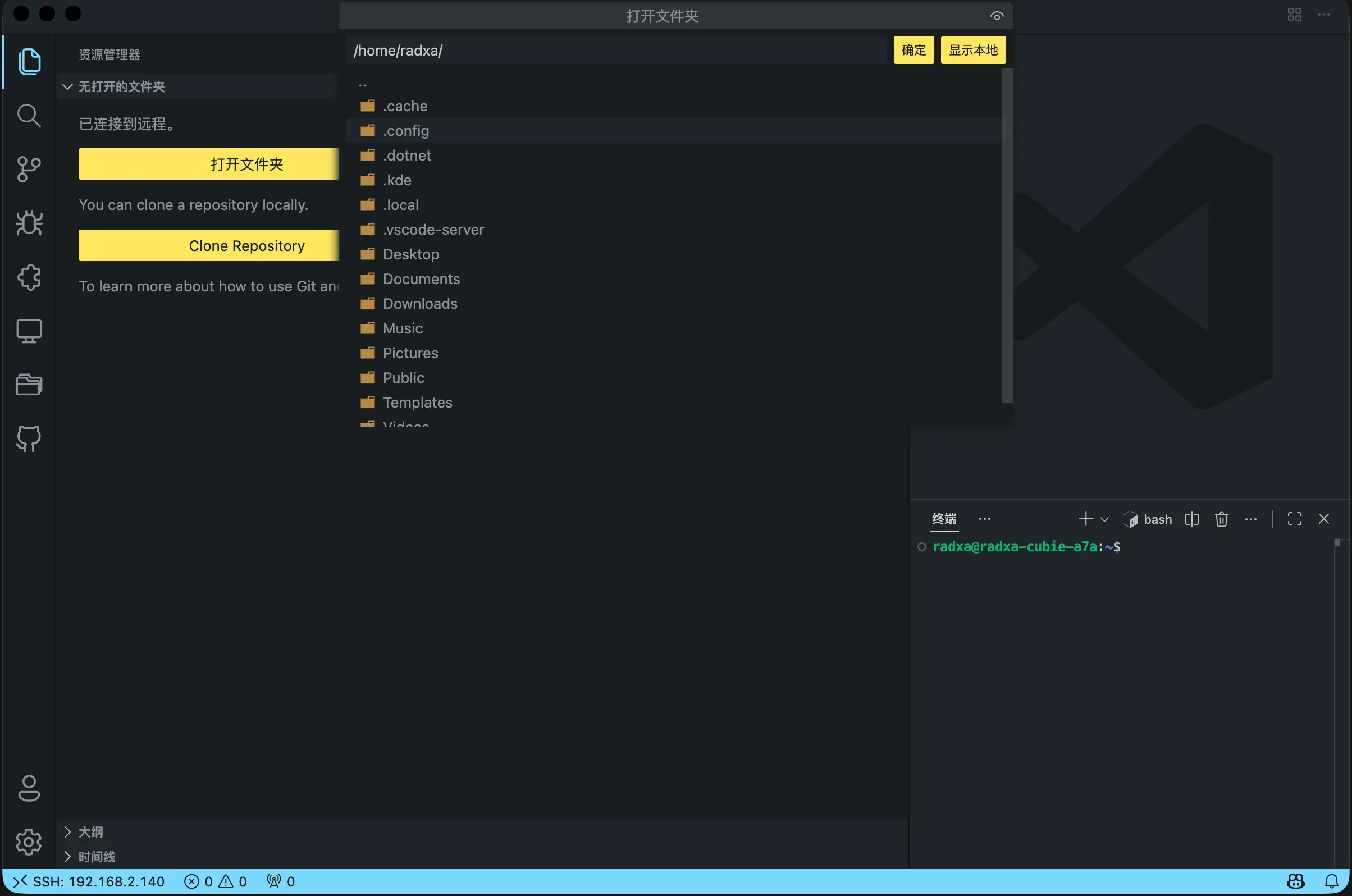
Task: Split the terminal panel
Action: click(x=1191, y=519)
